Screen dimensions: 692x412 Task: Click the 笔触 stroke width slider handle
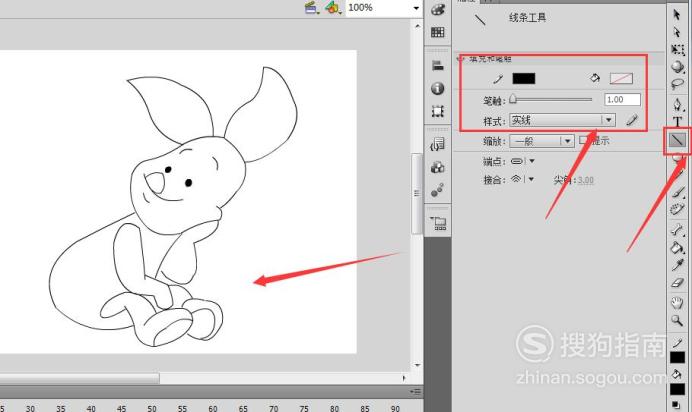(x=513, y=99)
